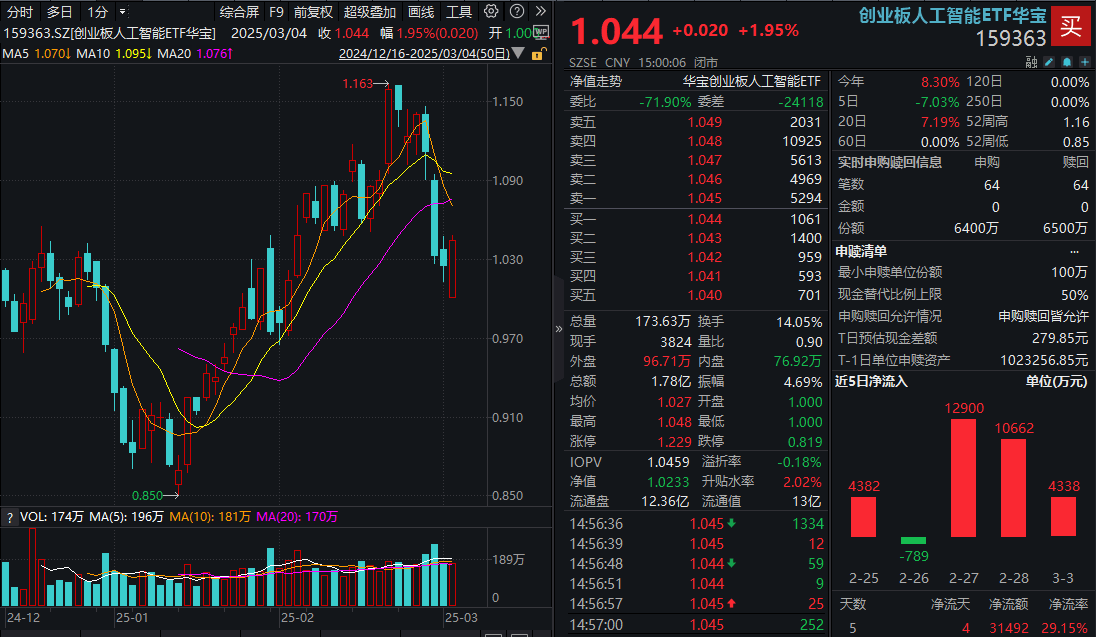Screen dimensions: 1096x637
Task: Open the 前复权 price adjustment option
Action: [313, 12]
